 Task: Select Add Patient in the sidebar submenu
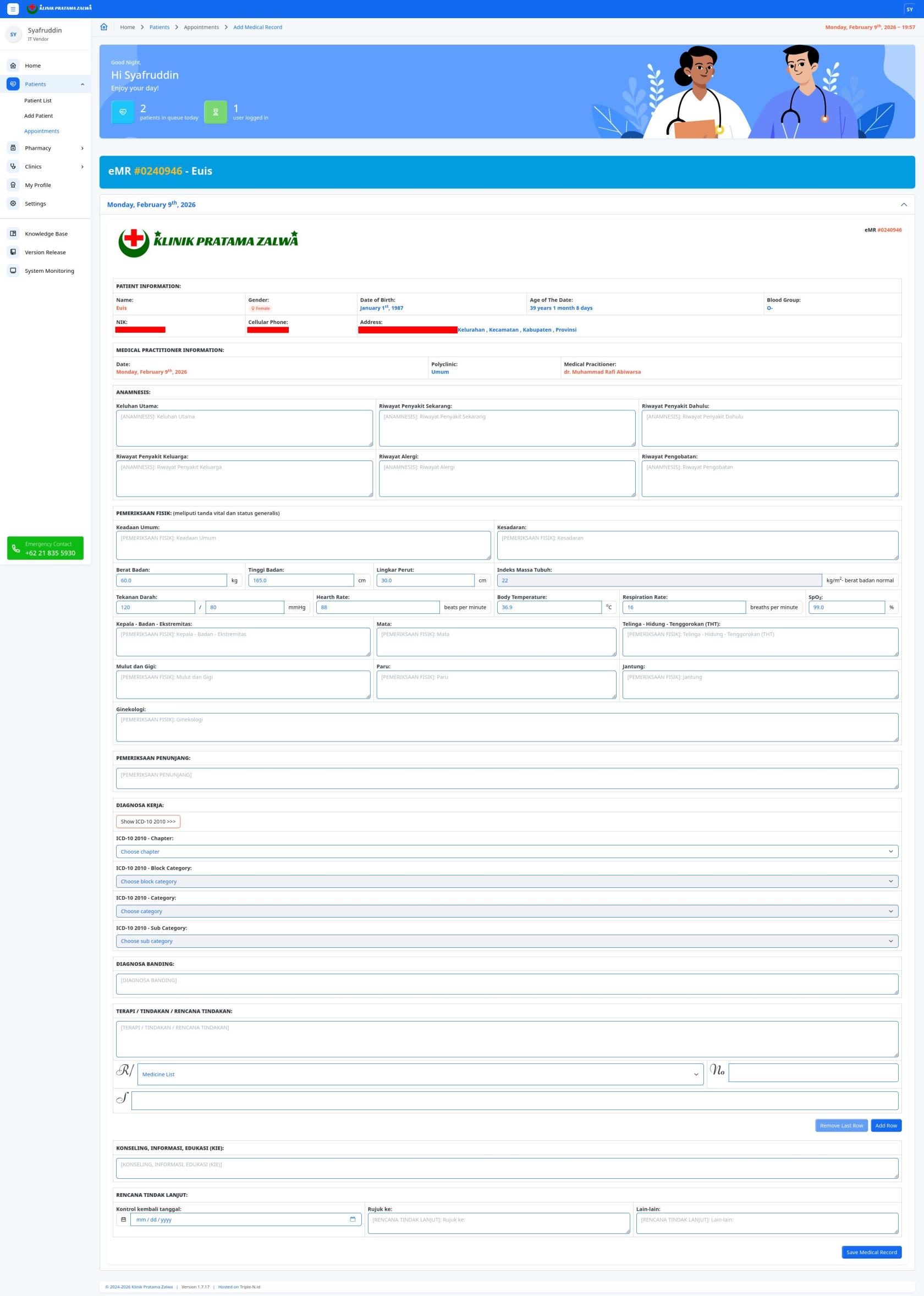click(38, 116)
